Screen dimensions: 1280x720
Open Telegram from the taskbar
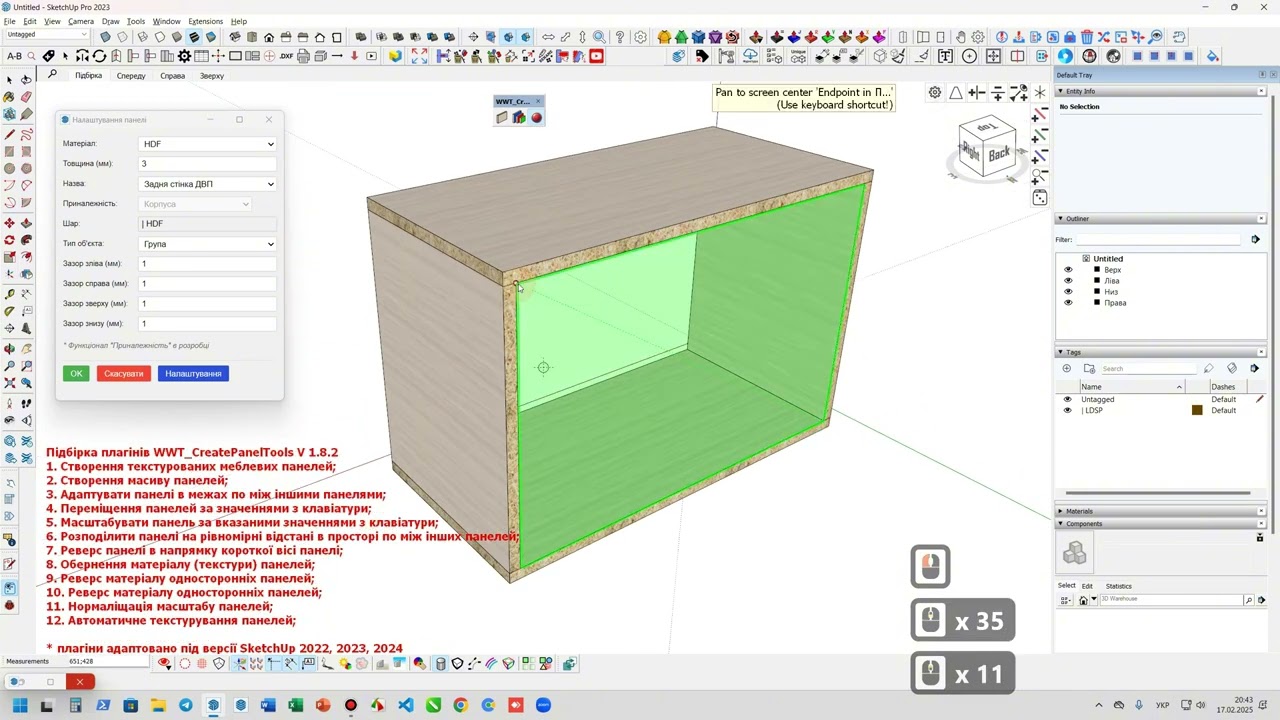pyautogui.click(x=186, y=706)
